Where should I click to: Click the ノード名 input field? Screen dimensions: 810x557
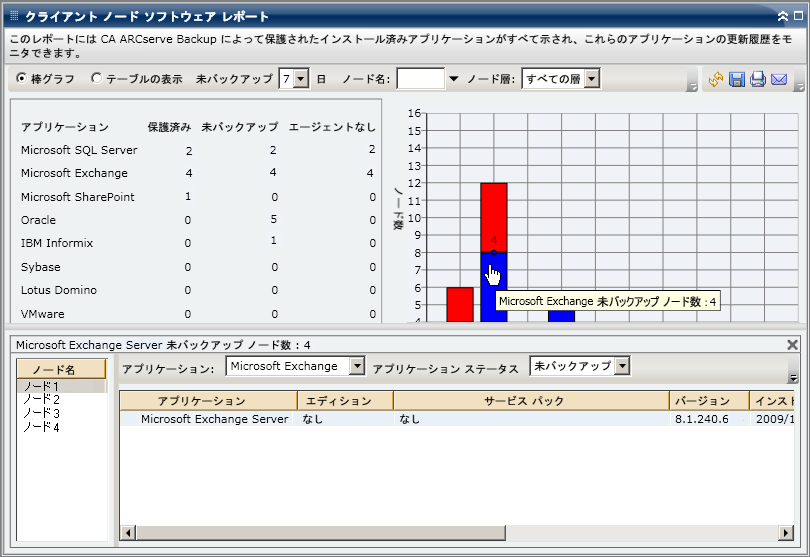pyautogui.click(x=420, y=79)
